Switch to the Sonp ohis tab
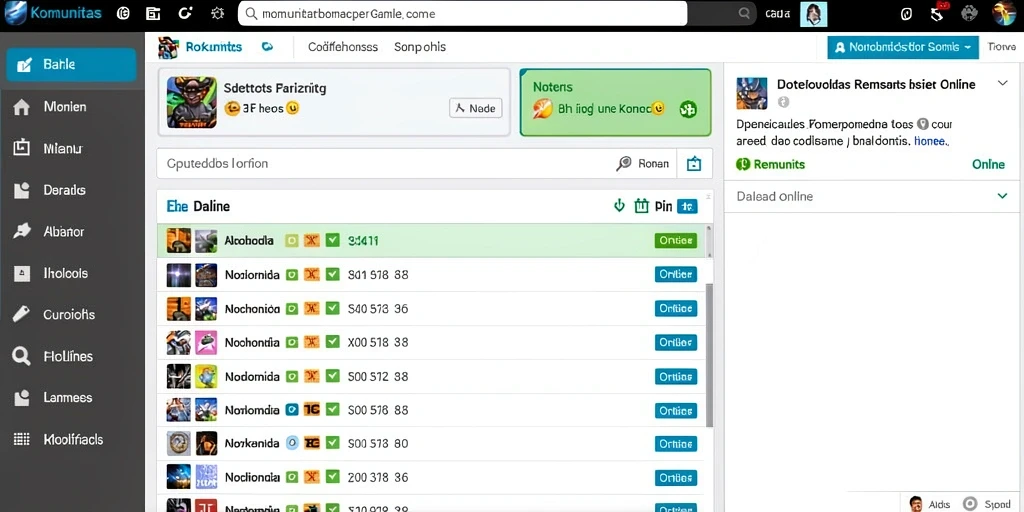 click(x=420, y=47)
